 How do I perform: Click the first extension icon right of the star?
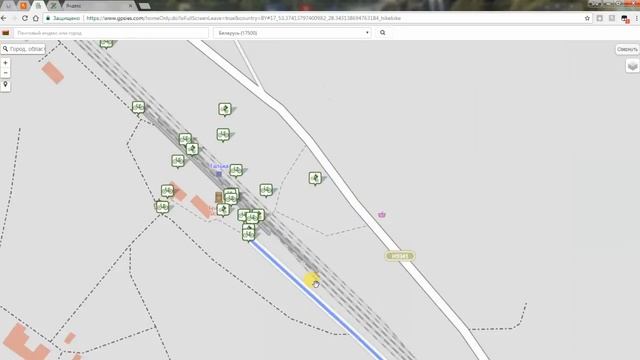click(600, 18)
